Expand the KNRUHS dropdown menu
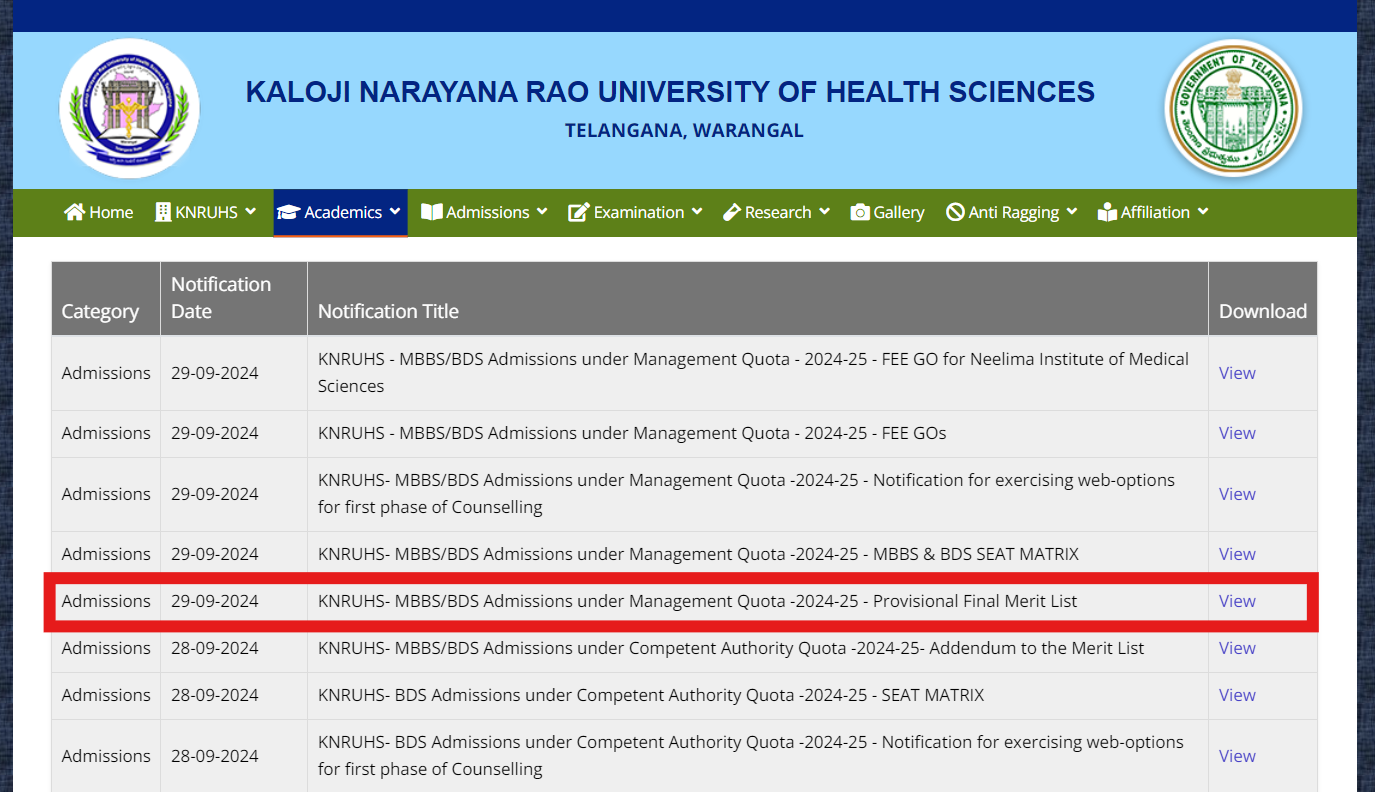The height and width of the screenshot is (792, 1375). [205, 211]
